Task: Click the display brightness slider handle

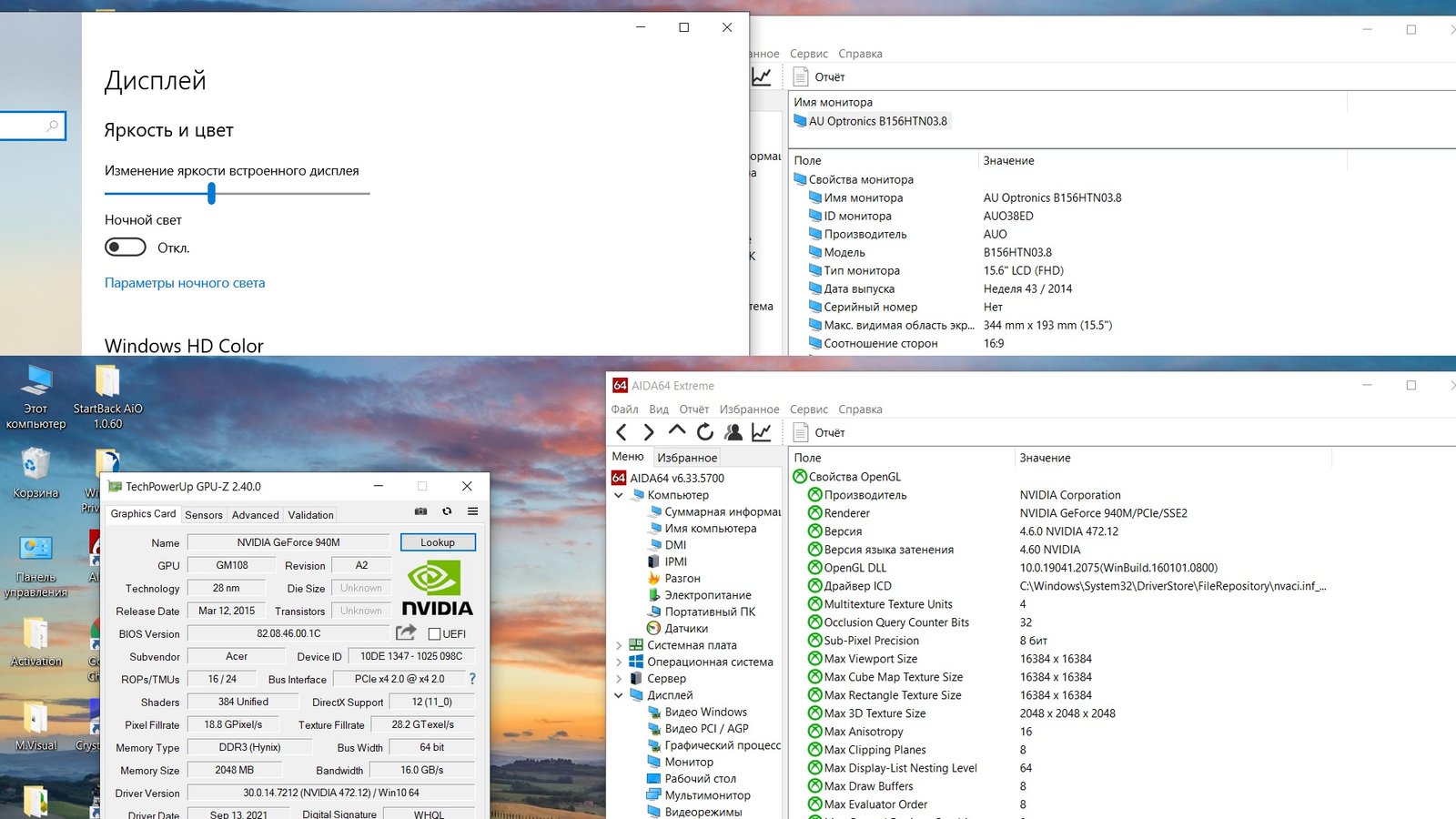Action: tap(211, 193)
